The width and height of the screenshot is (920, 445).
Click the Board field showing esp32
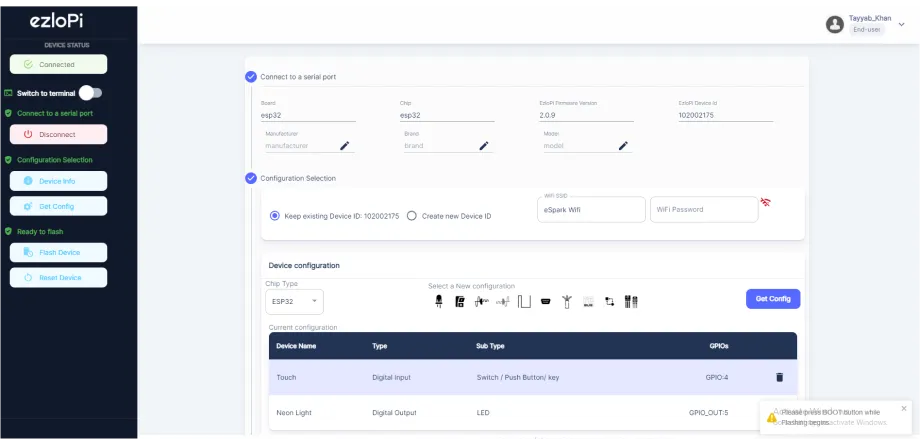click(308, 116)
